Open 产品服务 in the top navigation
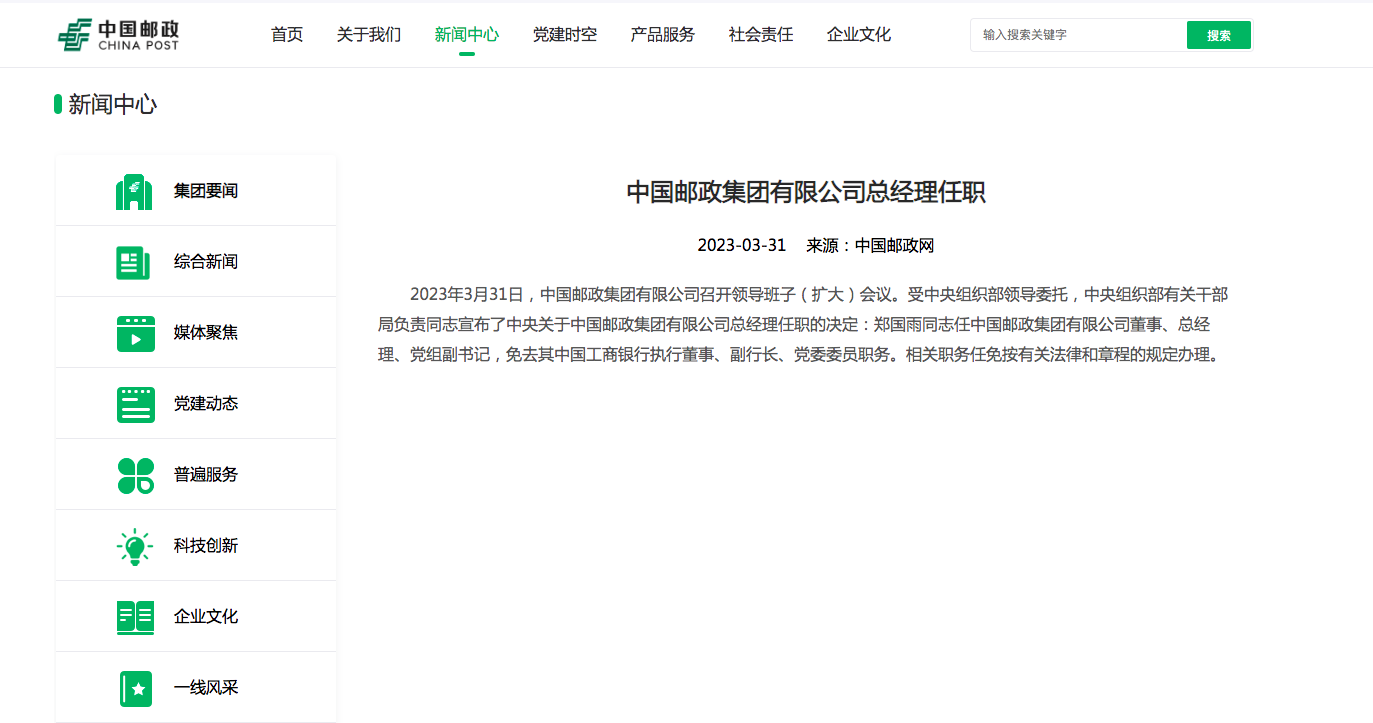This screenshot has height=723, width=1373. [x=663, y=35]
